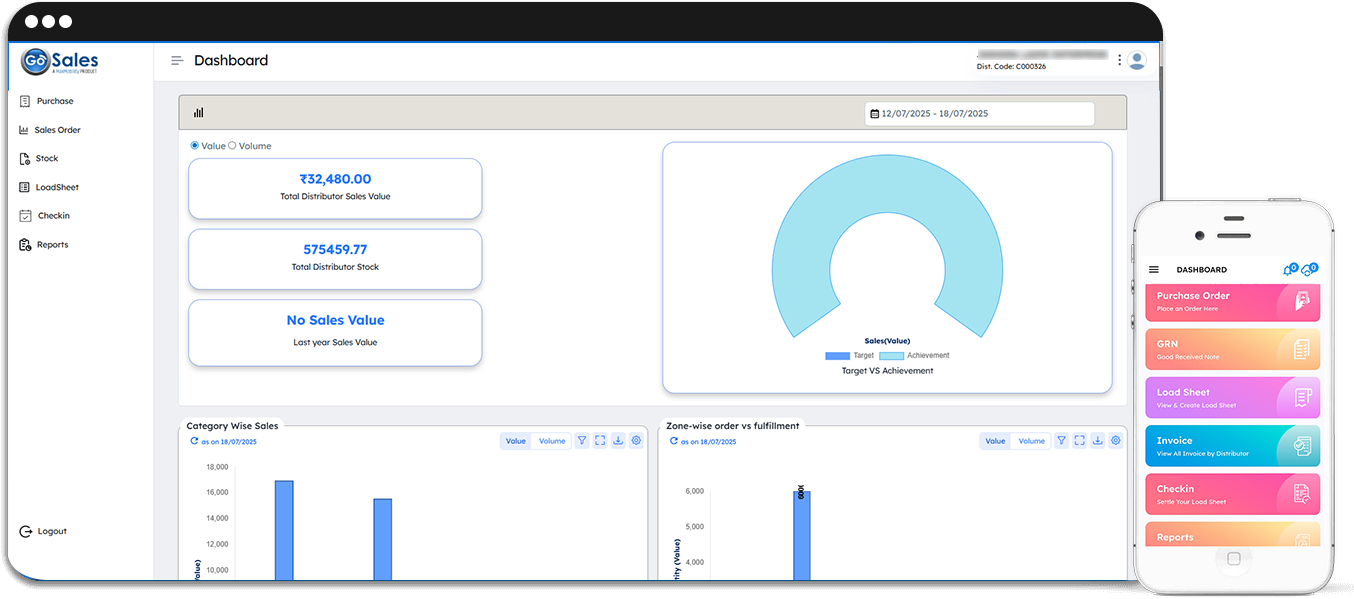Viewport: 1354px width, 599px height.
Task: Filter the Zone-wise order chart
Action: 1062,441
